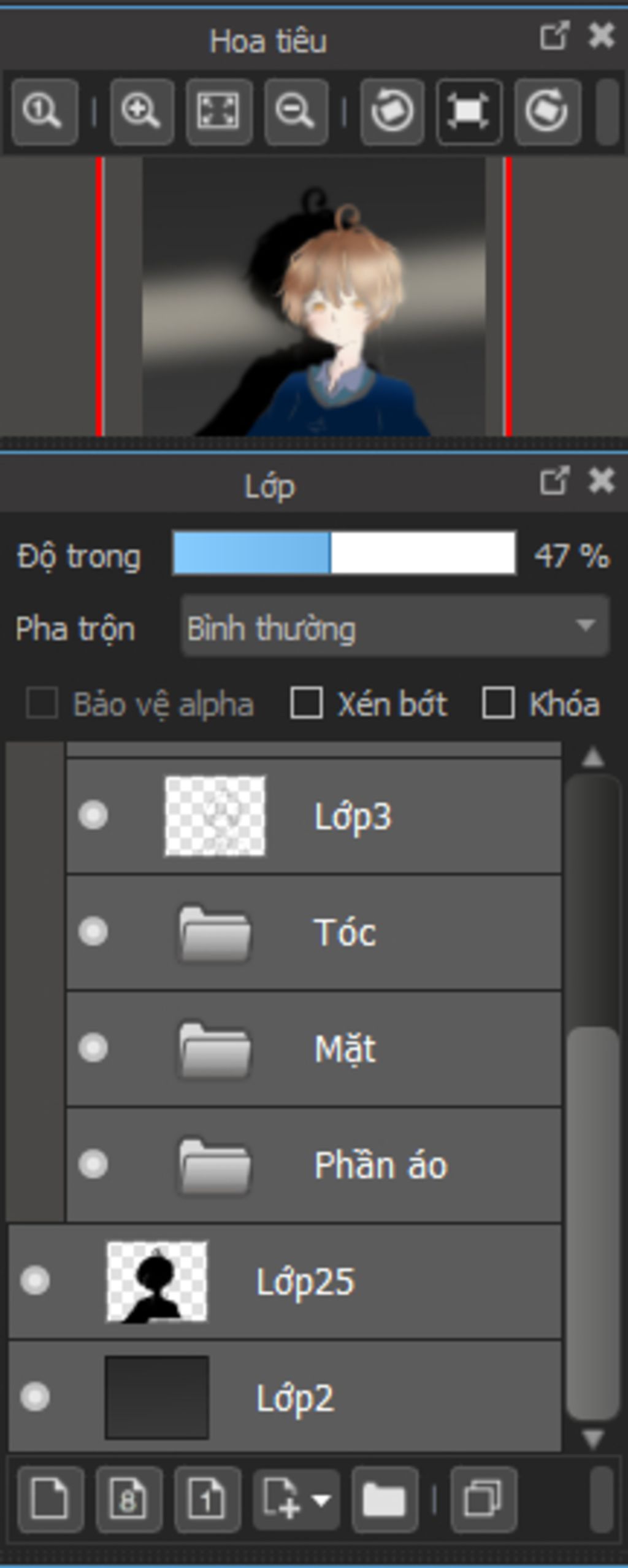Reset the canvas rotation

tap(469, 112)
